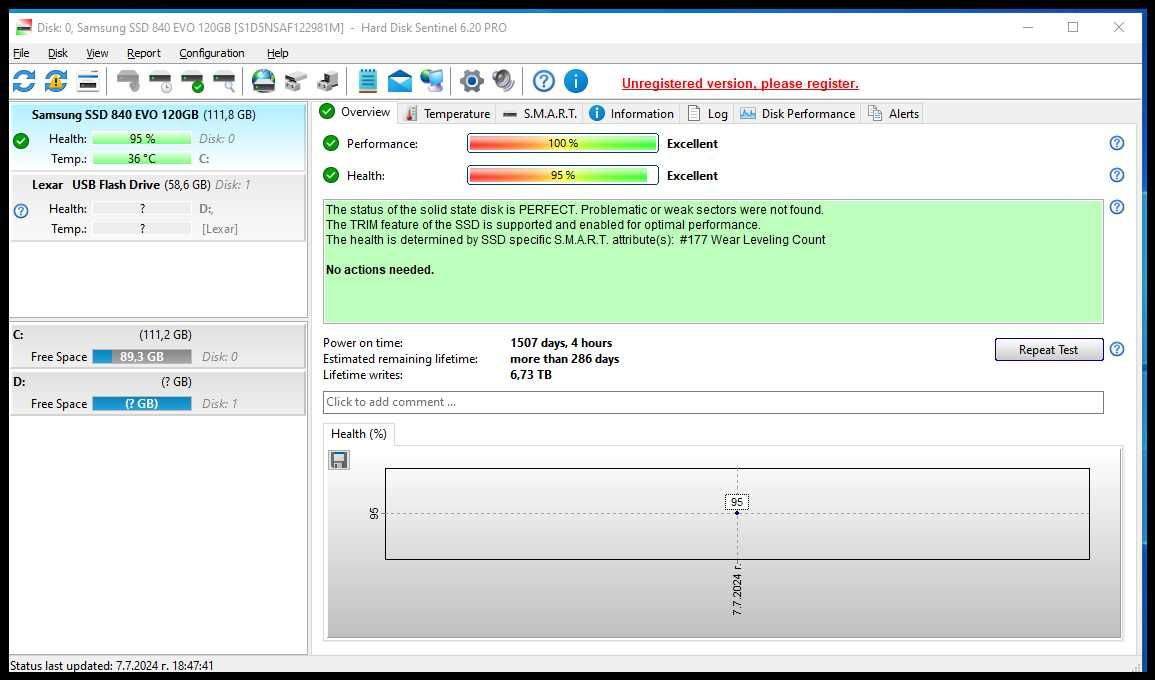Click the '1507 days, 4 hours' value

[x=561, y=343]
